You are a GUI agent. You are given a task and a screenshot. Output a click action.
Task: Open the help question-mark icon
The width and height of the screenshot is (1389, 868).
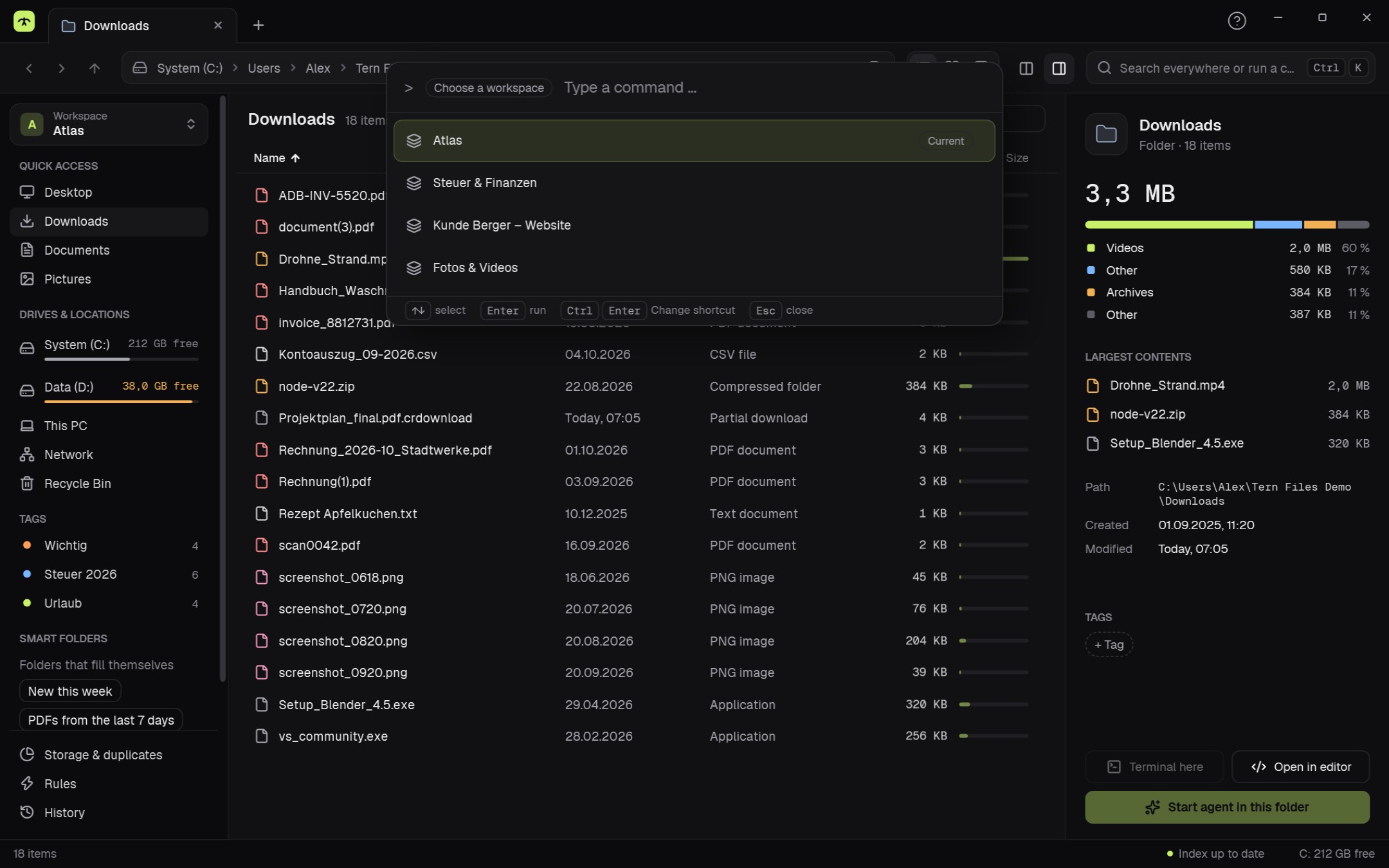1237,21
